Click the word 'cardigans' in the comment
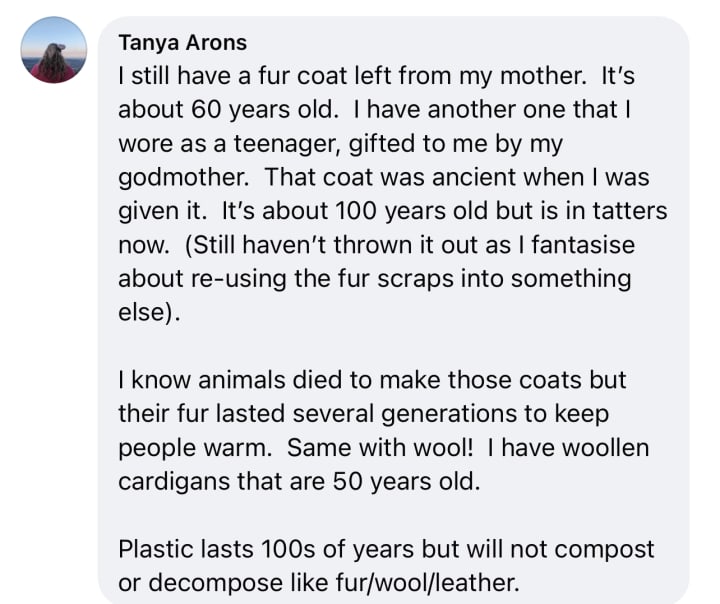 coord(174,482)
